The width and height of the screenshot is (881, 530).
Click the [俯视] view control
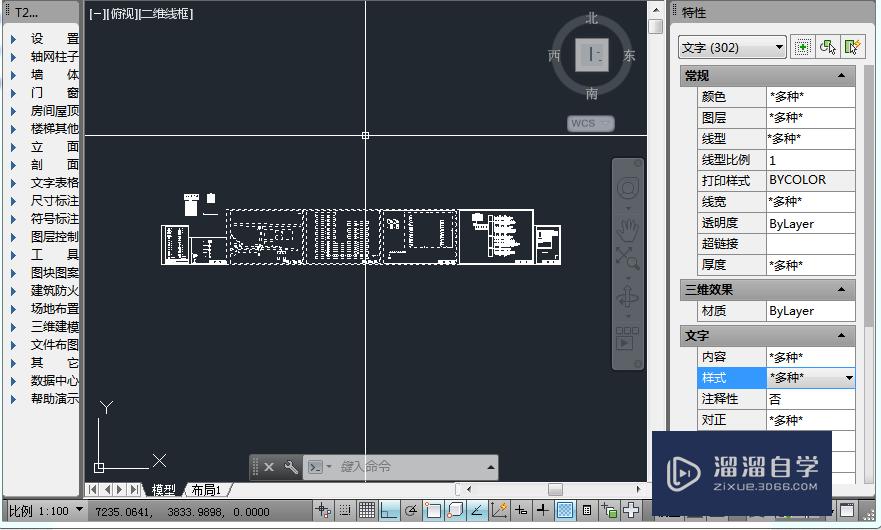[121, 13]
